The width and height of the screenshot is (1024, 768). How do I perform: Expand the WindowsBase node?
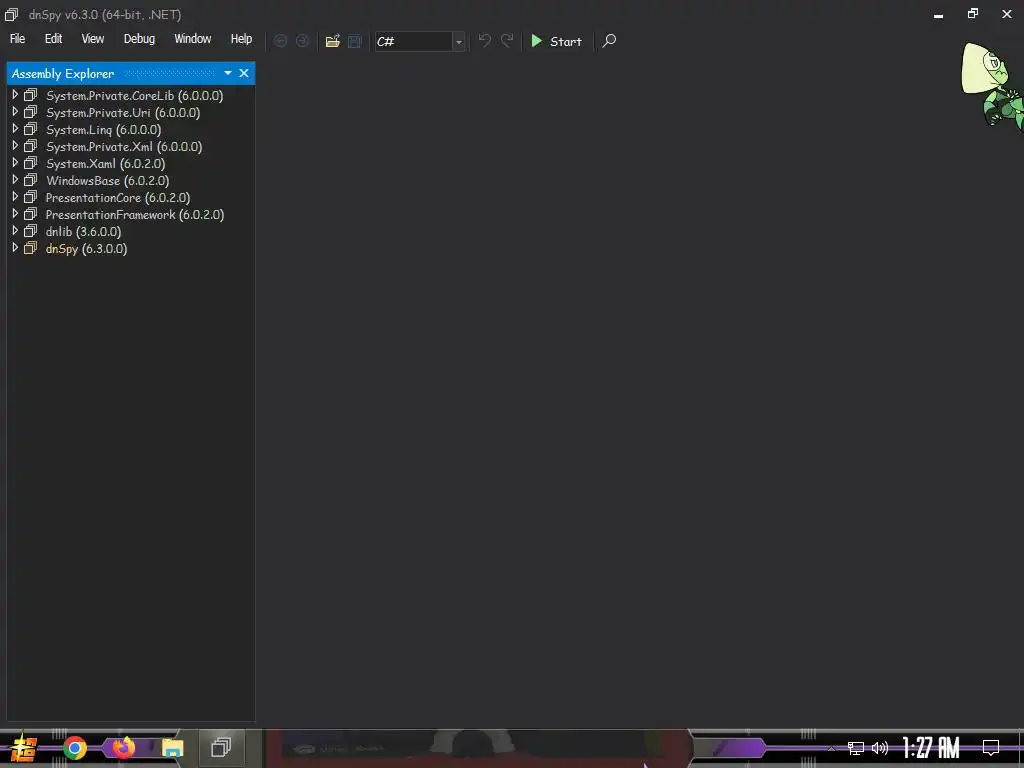pyautogui.click(x=15, y=180)
